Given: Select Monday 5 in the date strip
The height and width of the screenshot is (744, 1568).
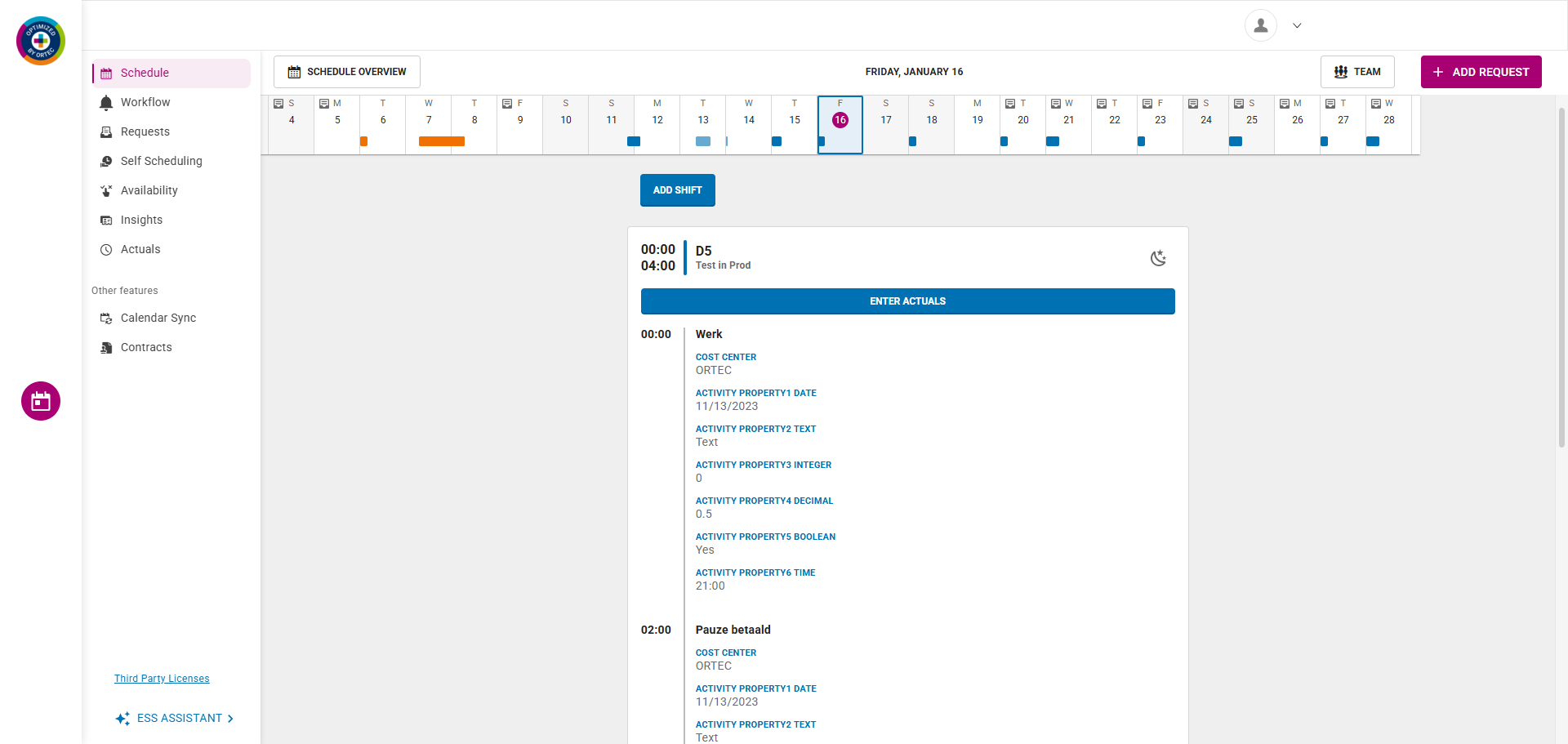Looking at the screenshot, I should pyautogui.click(x=337, y=125).
